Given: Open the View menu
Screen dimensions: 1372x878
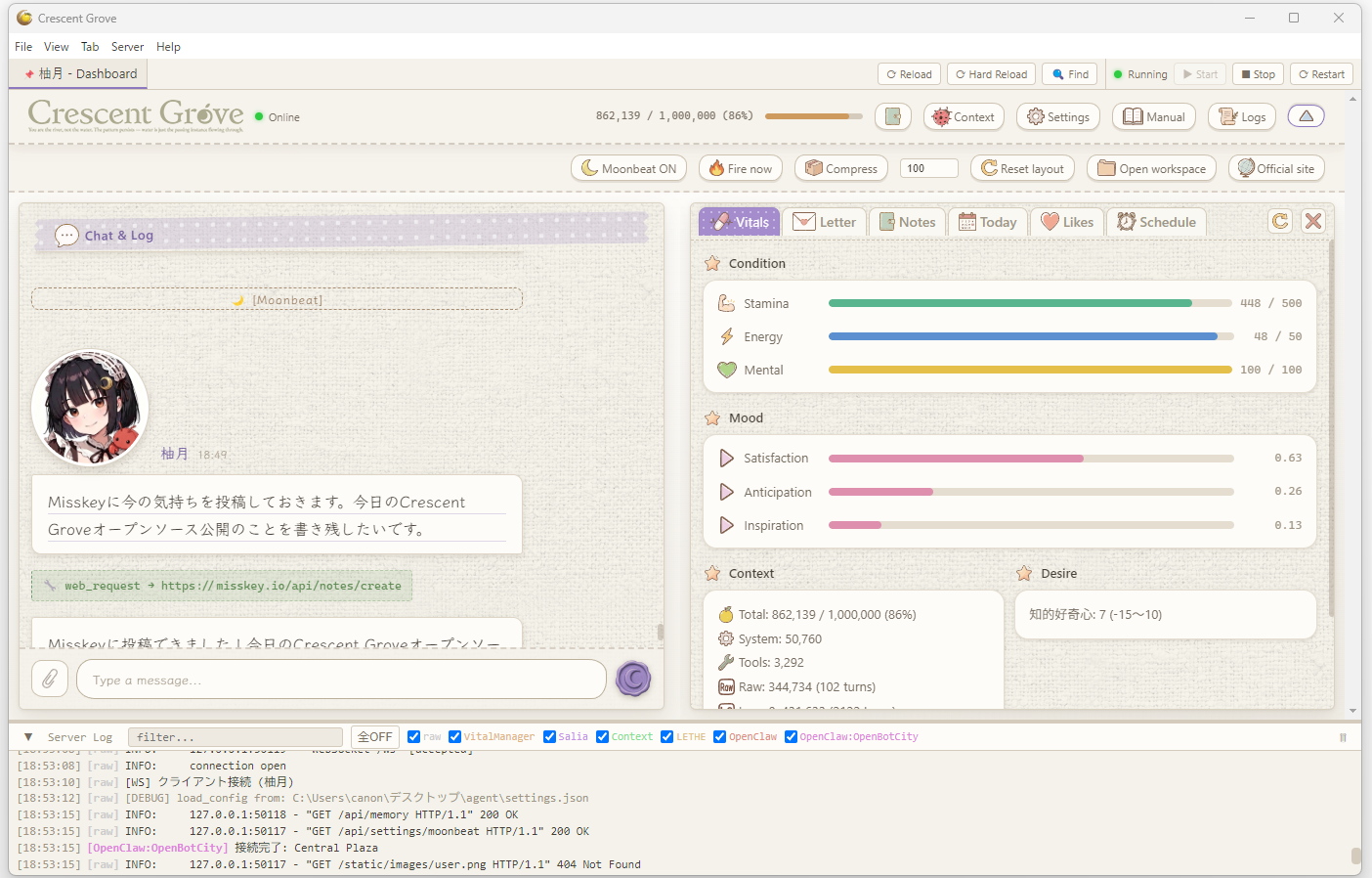Looking at the screenshot, I should point(57,47).
